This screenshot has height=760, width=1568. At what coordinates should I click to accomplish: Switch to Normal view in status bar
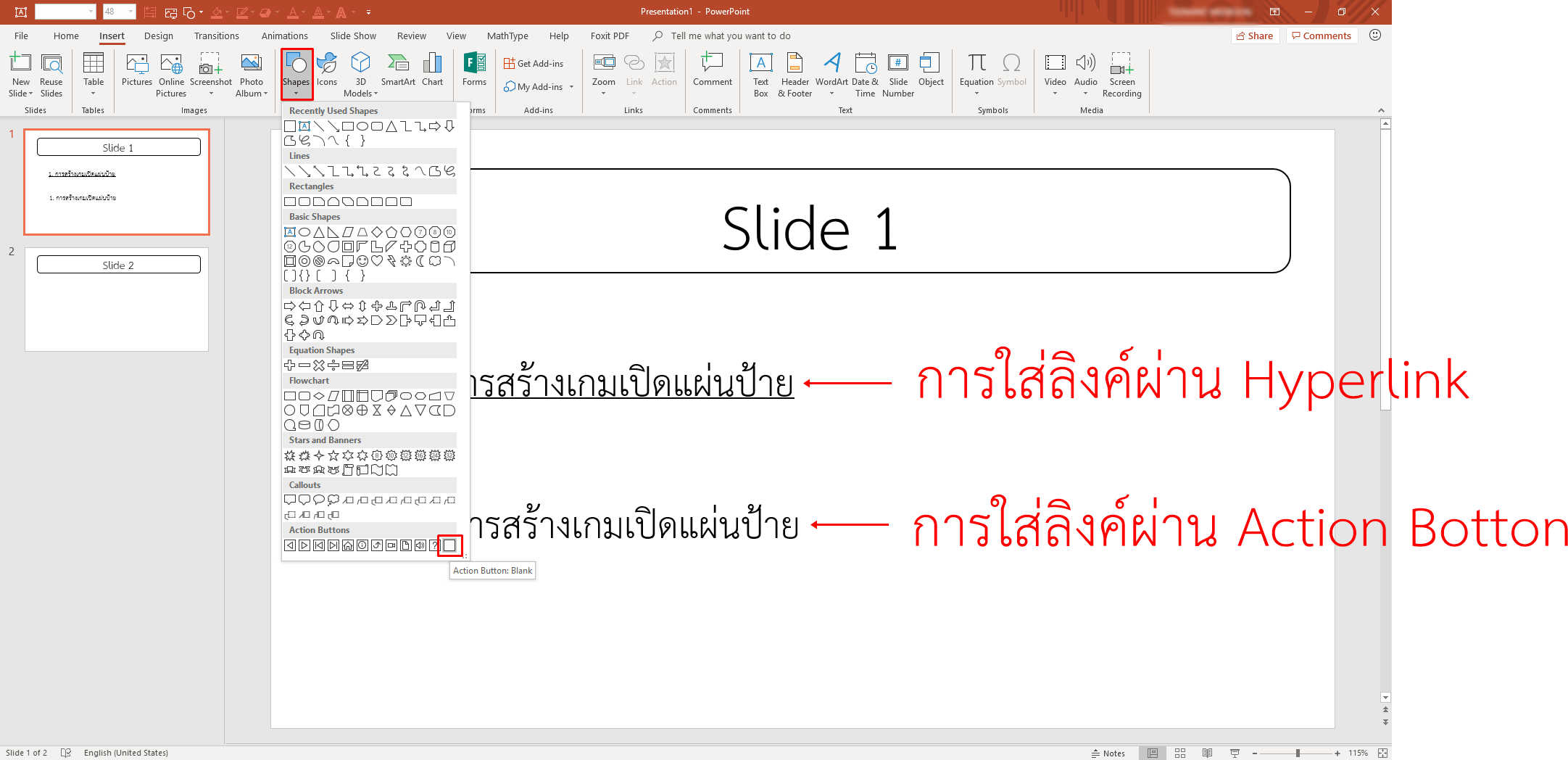[1153, 753]
